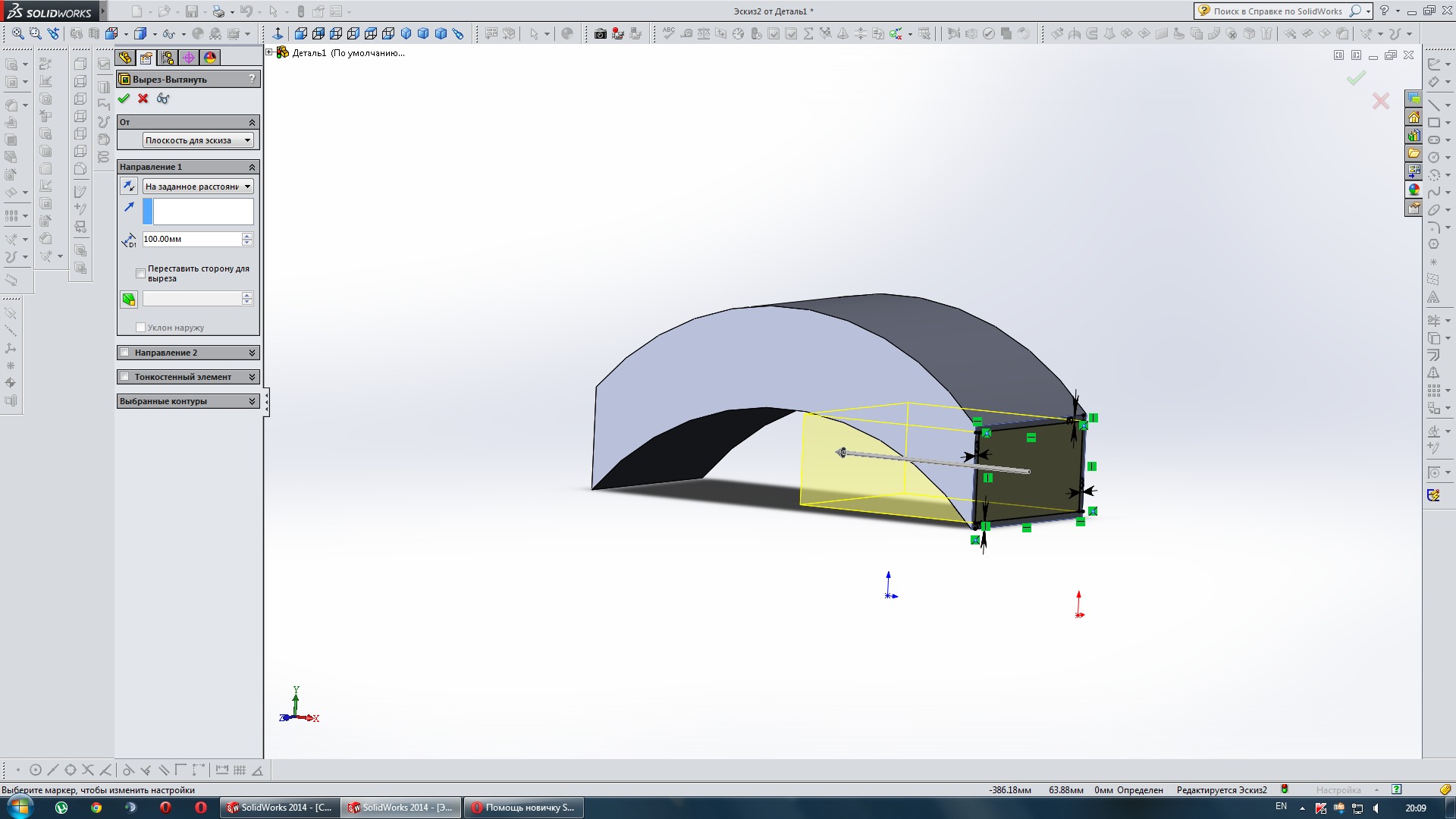
Task: Collapse the Направление 1 section
Action: point(252,167)
